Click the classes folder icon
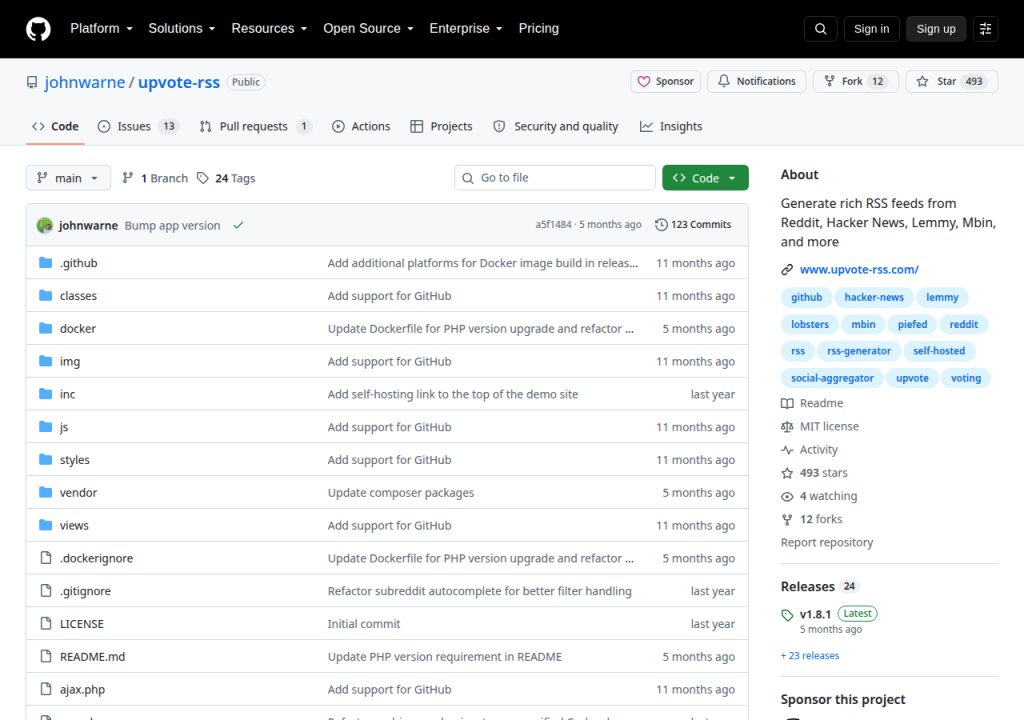Screen dimensions: 1024x720 coord(45,295)
